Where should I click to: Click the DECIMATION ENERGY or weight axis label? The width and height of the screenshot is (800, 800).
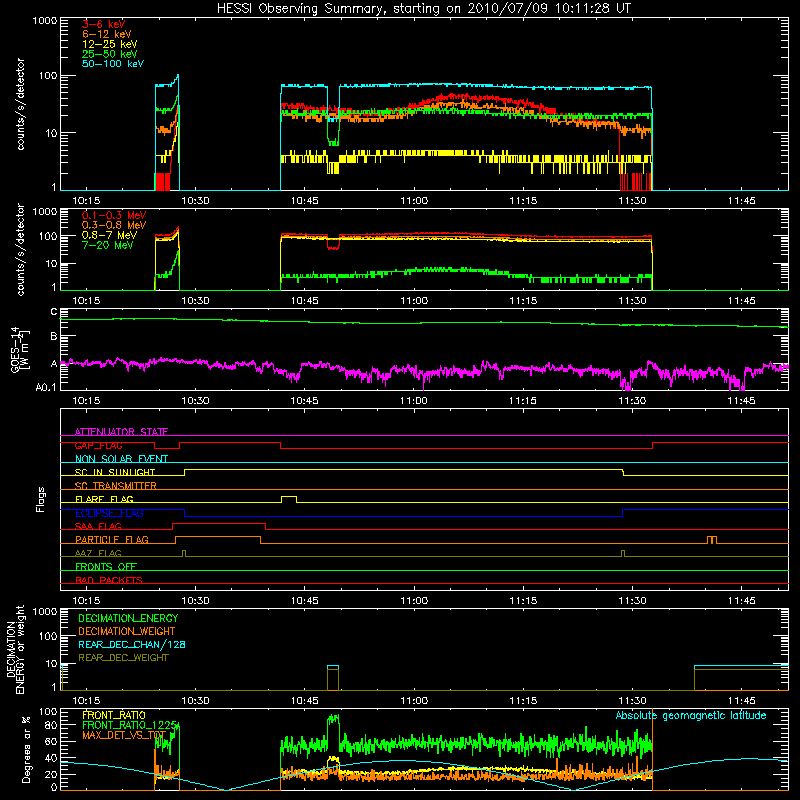pos(15,649)
